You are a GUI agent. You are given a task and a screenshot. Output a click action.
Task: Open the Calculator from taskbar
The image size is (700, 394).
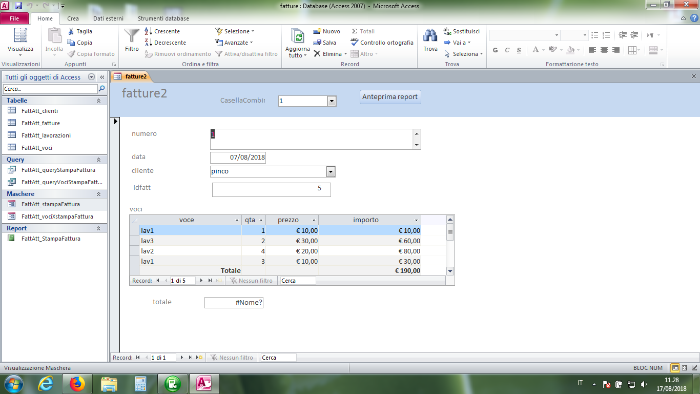[x=141, y=384]
